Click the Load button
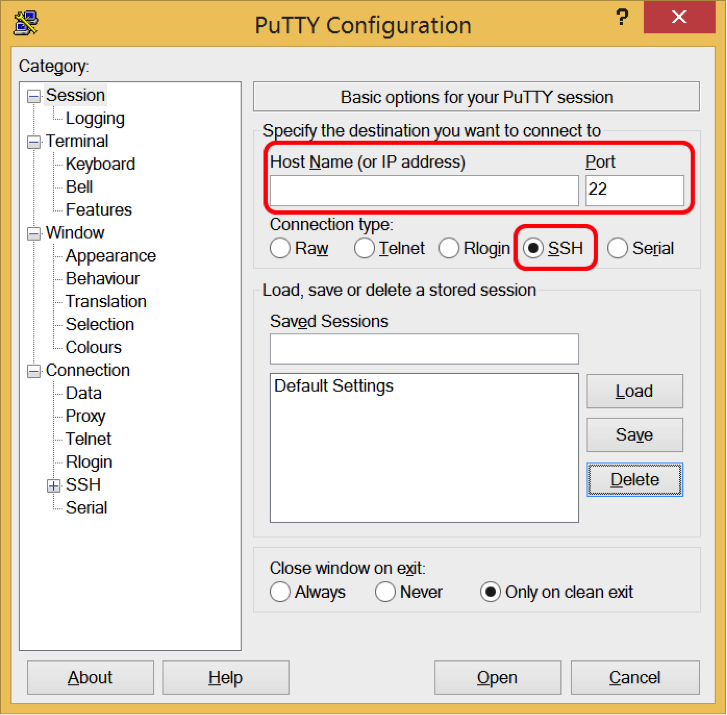Viewport: 727px width, 715px height. (634, 391)
